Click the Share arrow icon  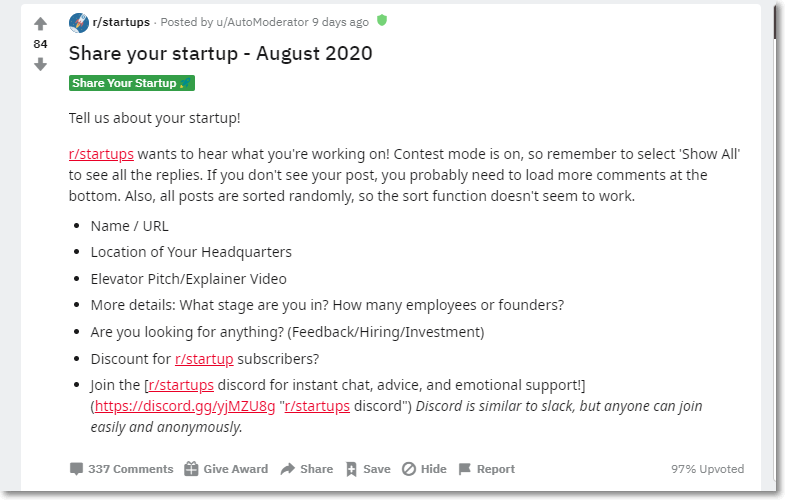288,469
